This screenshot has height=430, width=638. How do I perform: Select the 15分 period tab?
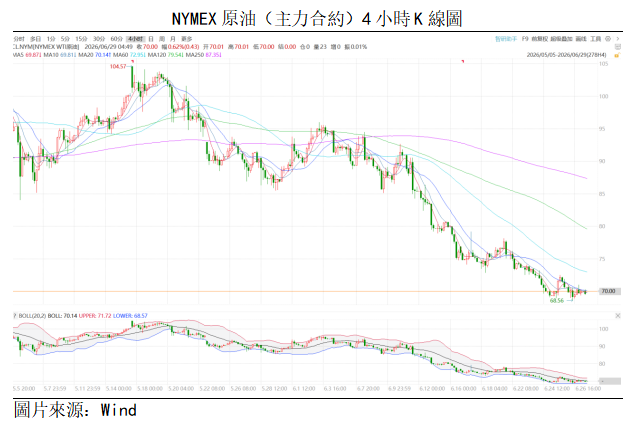81,39
